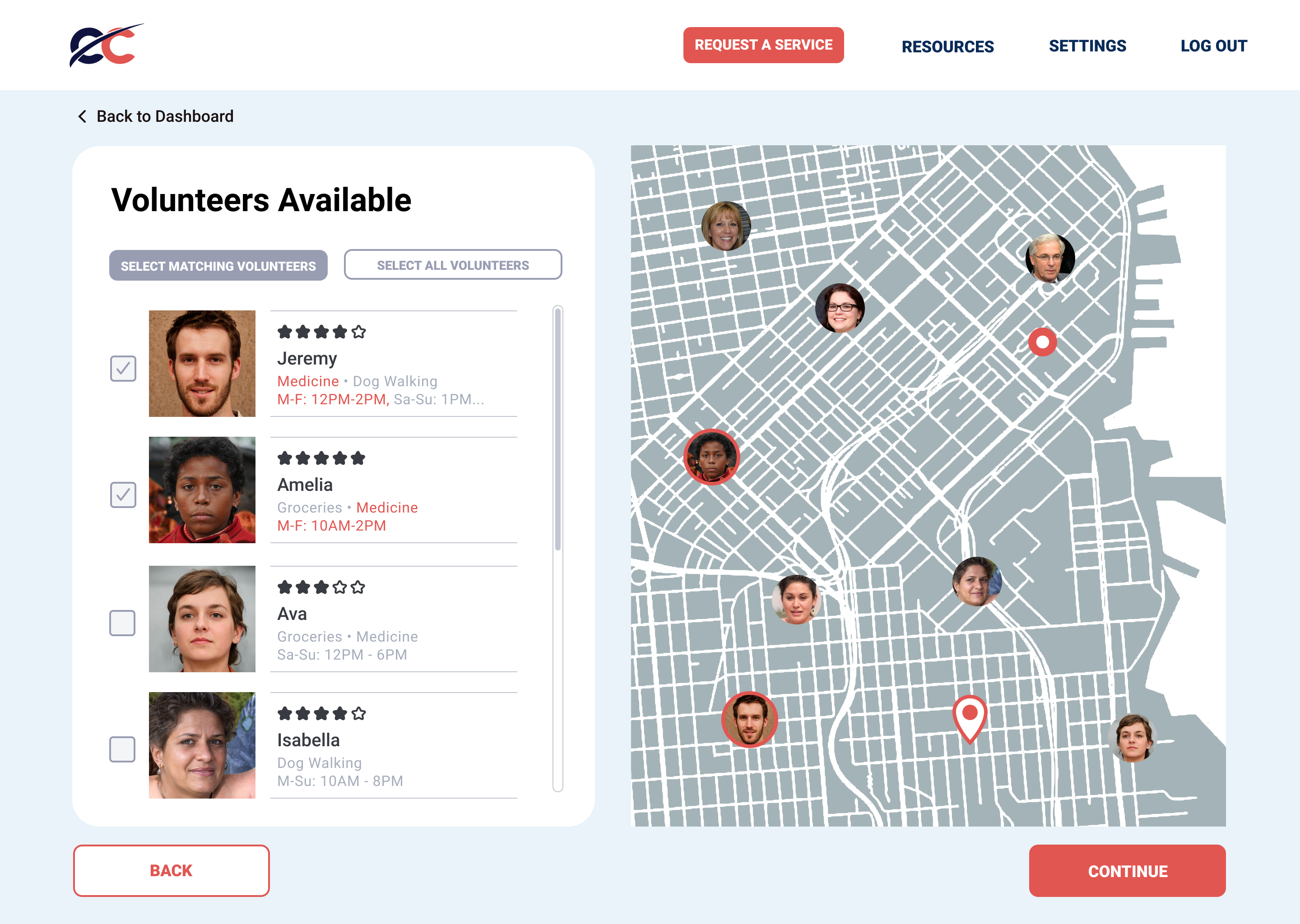This screenshot has height=924, width=1300.
Task: Check Ava's volunteer checkbox
Action: (x=122, y=623)
